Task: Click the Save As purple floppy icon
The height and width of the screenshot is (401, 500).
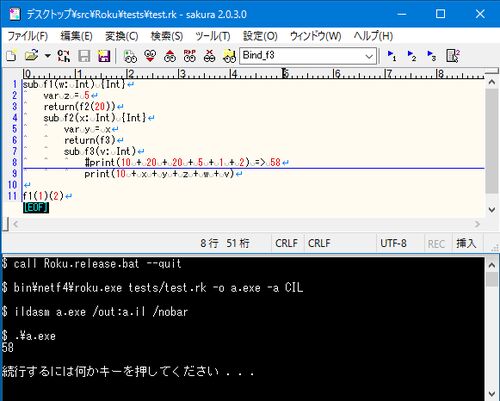Action: click(104, 56)
